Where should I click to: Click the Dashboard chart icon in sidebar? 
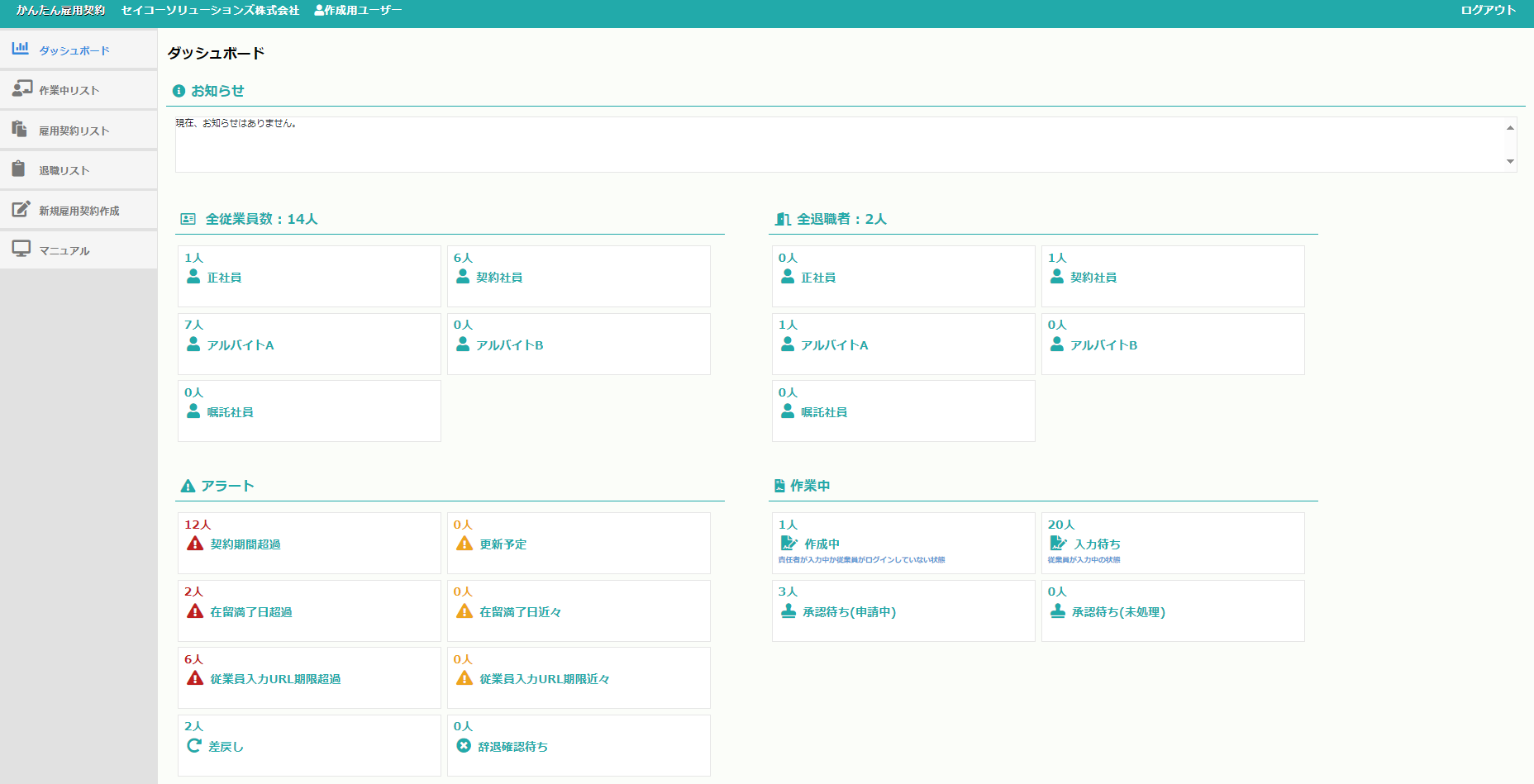click(21, 49)
